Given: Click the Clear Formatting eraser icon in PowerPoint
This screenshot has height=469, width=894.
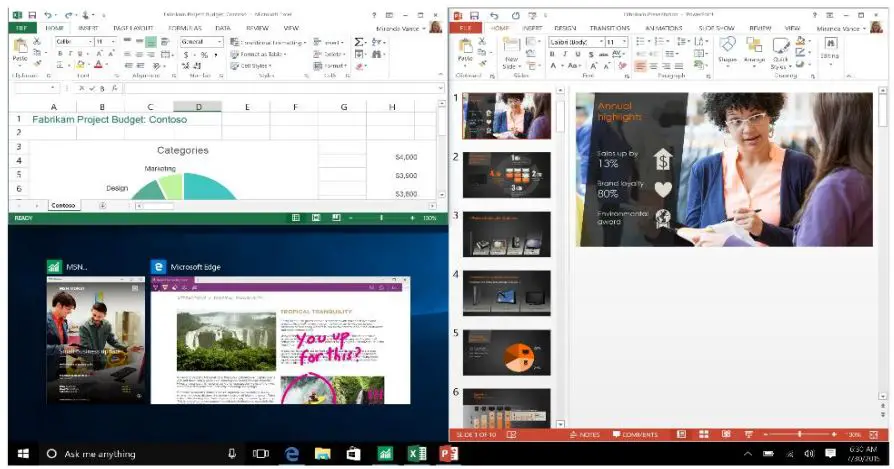Looking at the screenshot, I should coord(623,66).
